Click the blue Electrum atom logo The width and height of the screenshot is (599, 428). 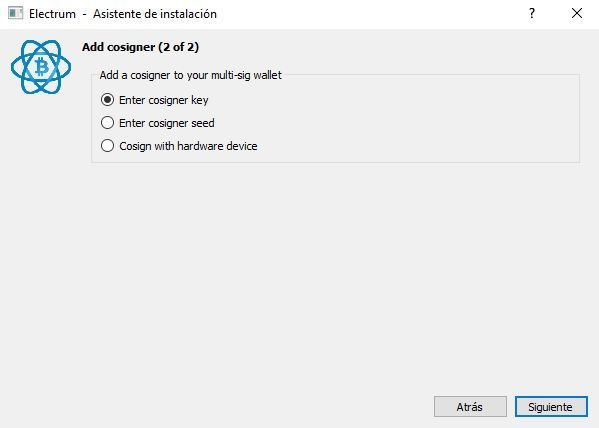point(41,67)
